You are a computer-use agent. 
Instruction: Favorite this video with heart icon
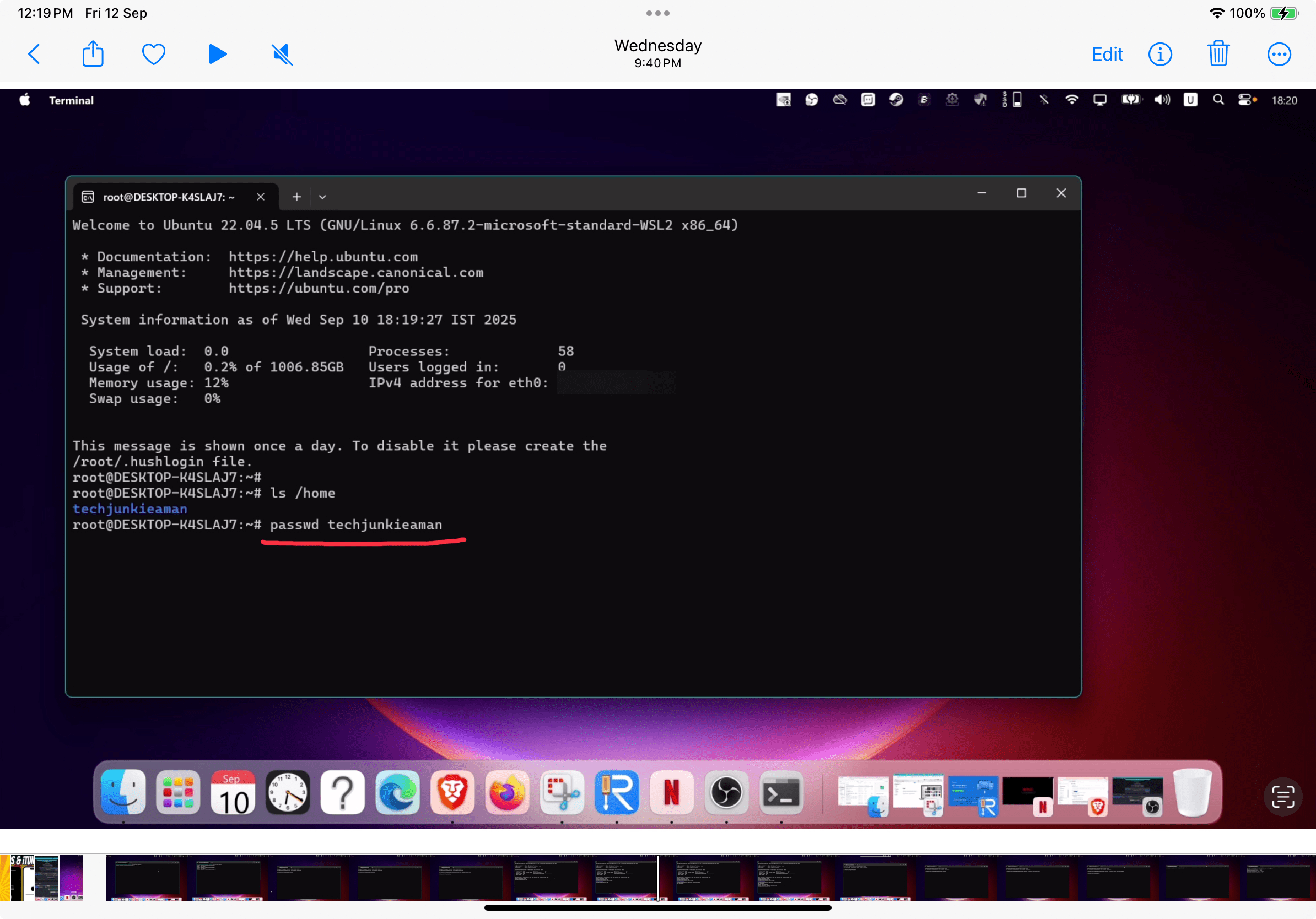click(x=154, y=54)
